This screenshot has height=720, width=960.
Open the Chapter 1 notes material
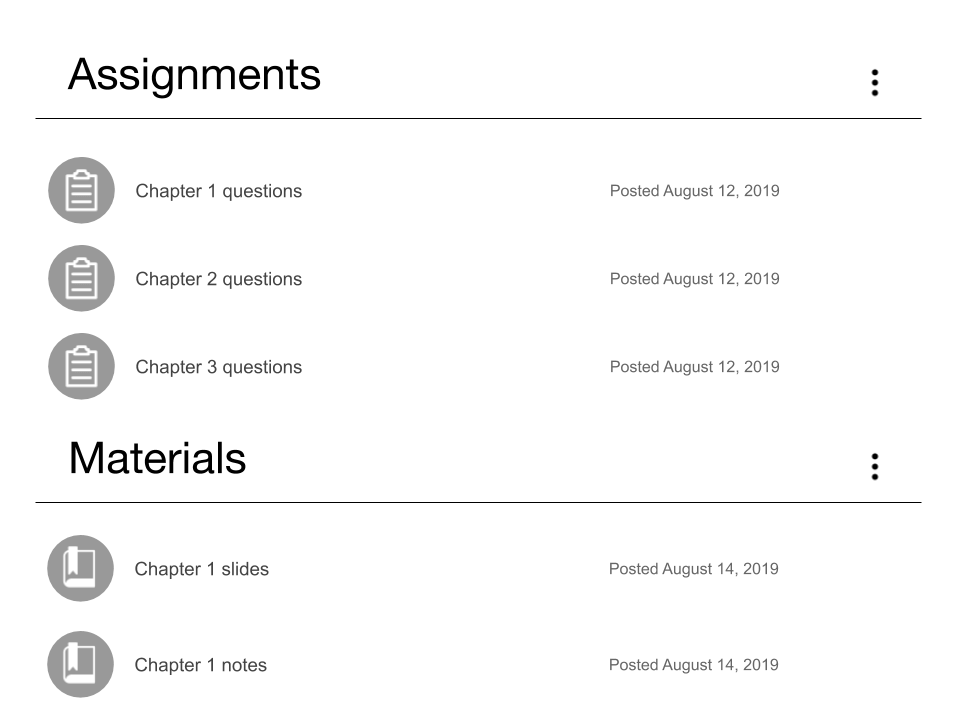click(x=200, y=665)
